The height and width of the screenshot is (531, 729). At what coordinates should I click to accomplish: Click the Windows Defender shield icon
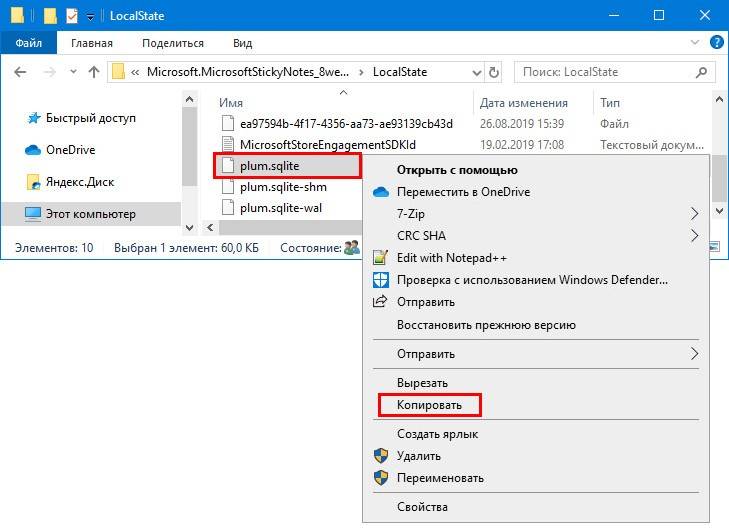click(x=380, y=280)
